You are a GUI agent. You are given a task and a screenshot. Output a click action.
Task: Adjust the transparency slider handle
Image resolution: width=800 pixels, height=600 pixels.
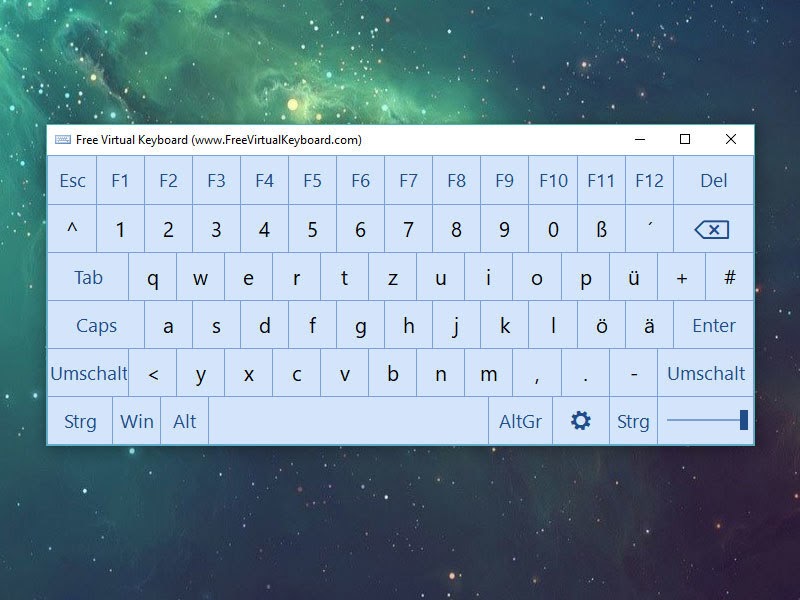(744, 420)
